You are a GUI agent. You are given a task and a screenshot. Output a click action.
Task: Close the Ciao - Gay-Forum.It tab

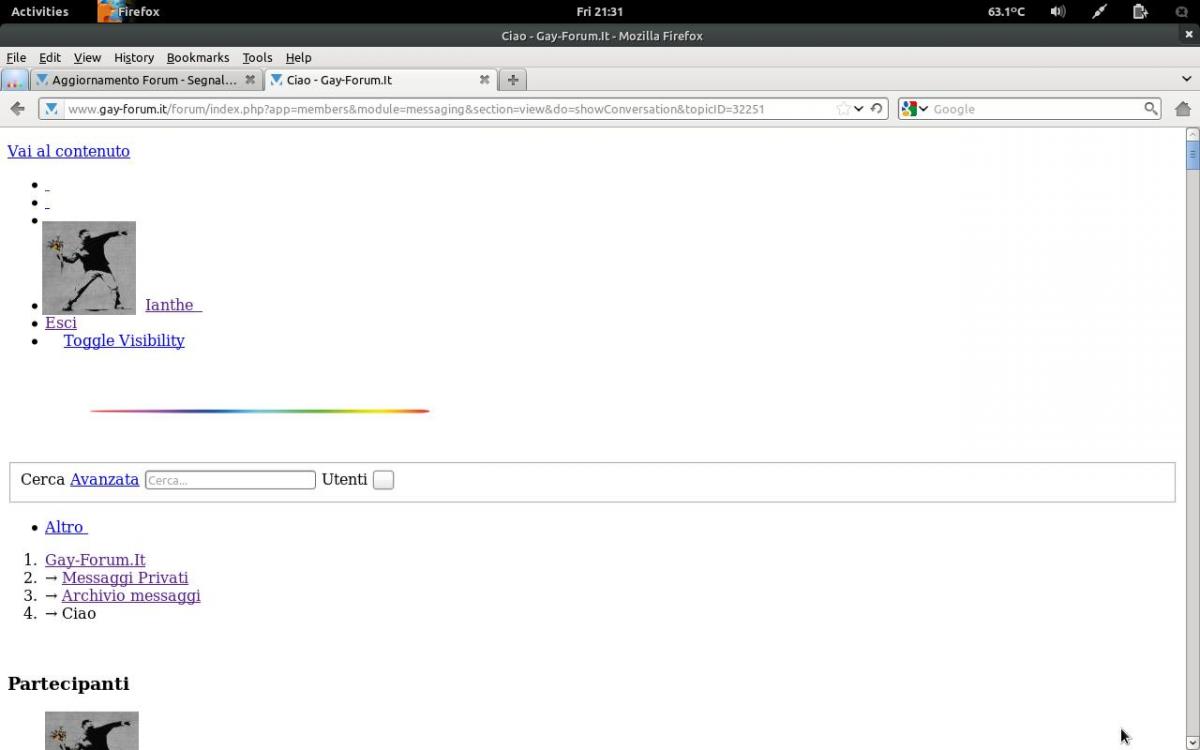[x=484, y=80]
